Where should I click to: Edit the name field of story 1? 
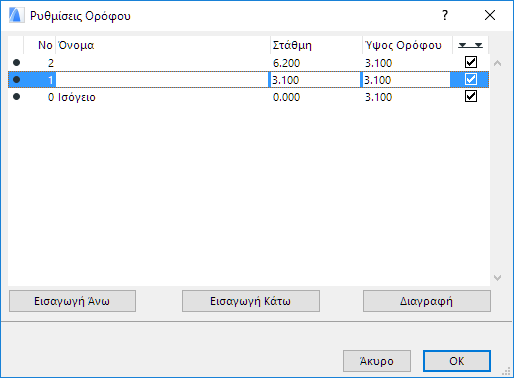point(162,80)
